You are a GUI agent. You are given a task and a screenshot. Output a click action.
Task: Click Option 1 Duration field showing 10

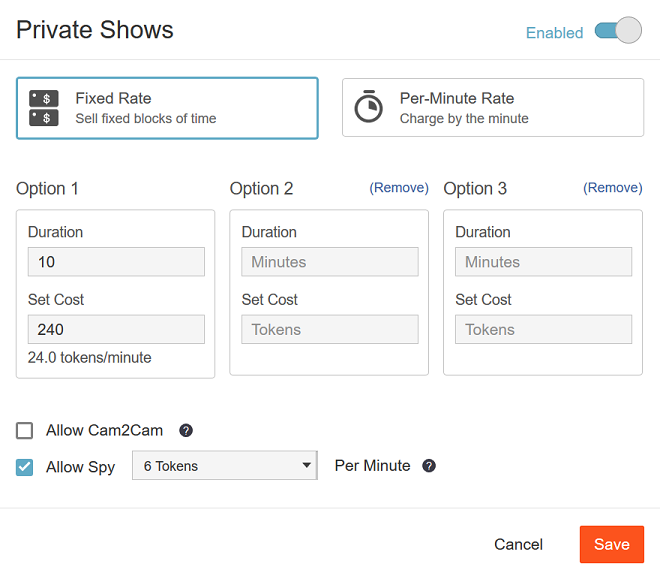[x=116, y=262]
